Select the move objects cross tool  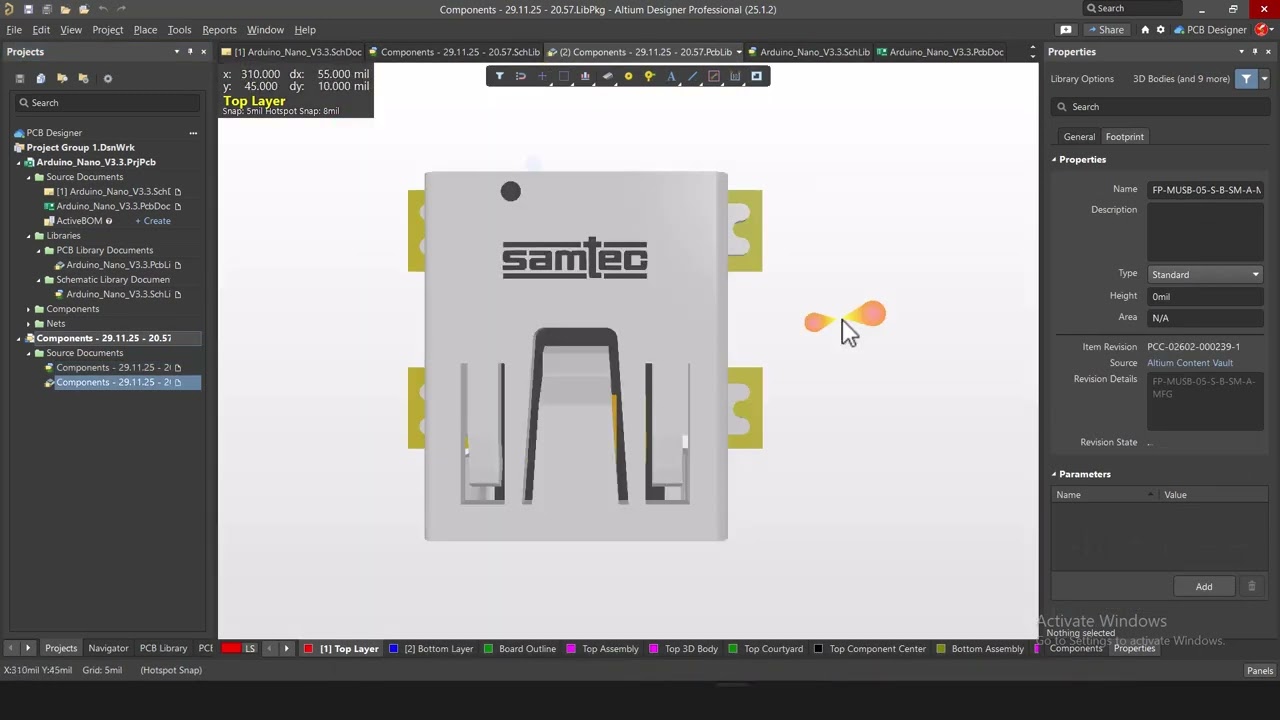542,76
